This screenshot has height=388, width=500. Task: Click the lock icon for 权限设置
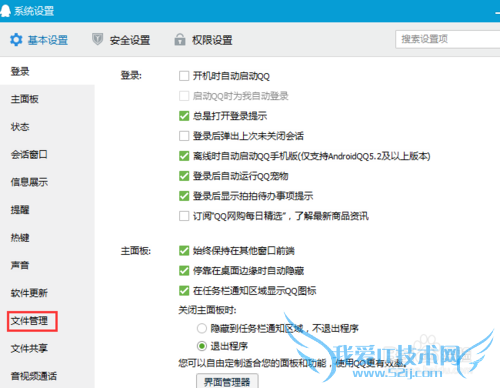click(180, 39)
